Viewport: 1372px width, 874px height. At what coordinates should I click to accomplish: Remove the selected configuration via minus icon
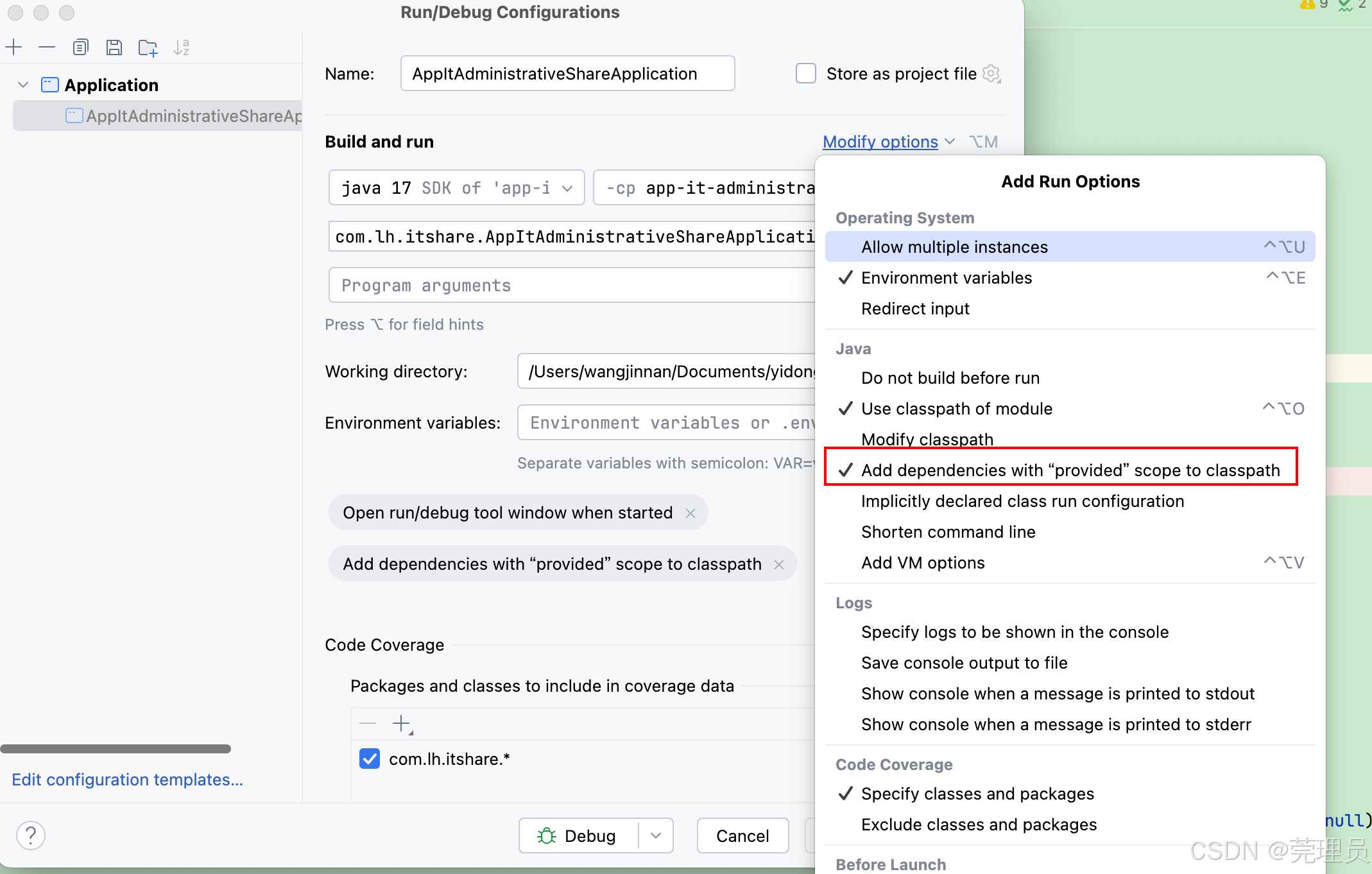tap(46, 47)
